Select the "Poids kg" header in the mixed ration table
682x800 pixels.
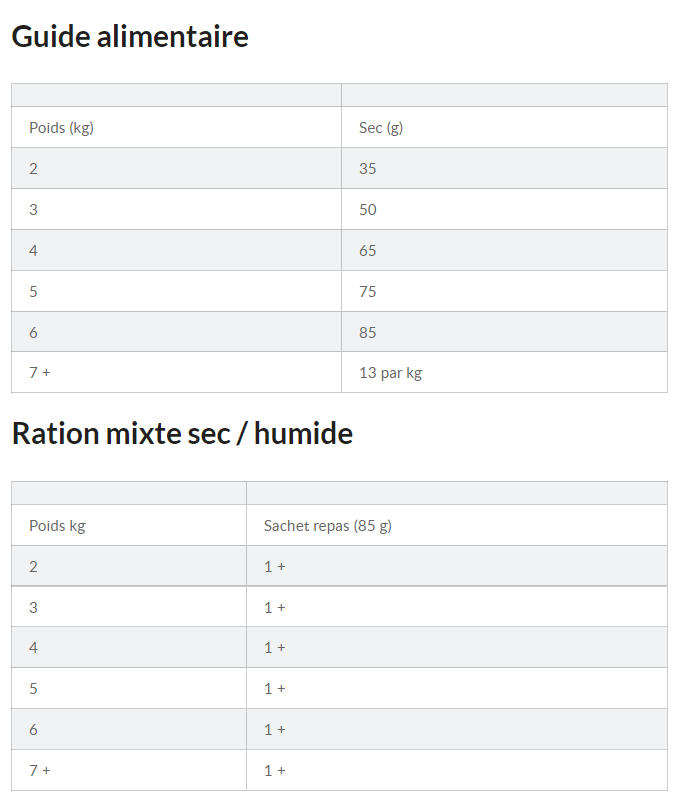click(x=57, y=525)
